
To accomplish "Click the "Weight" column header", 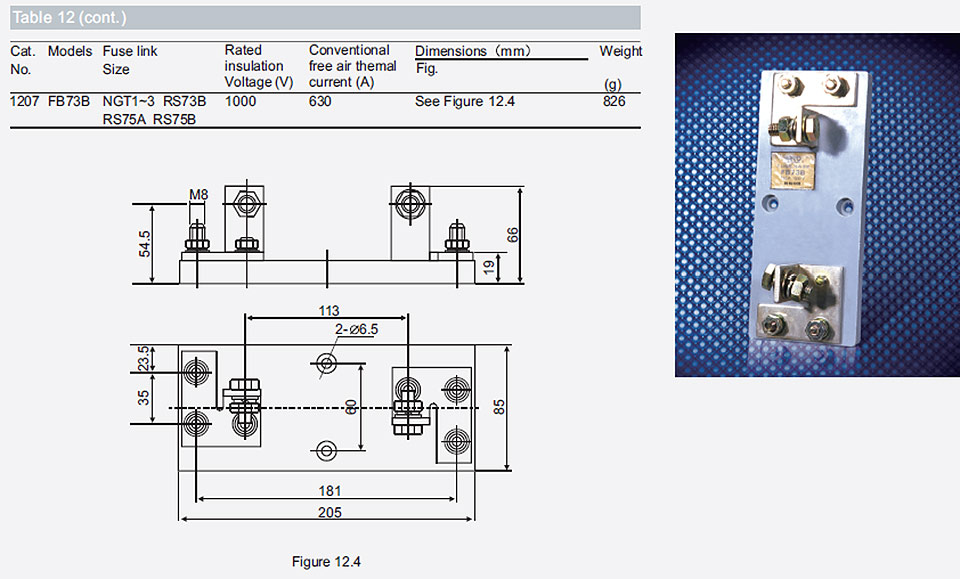I will click(x=621, y=51).
